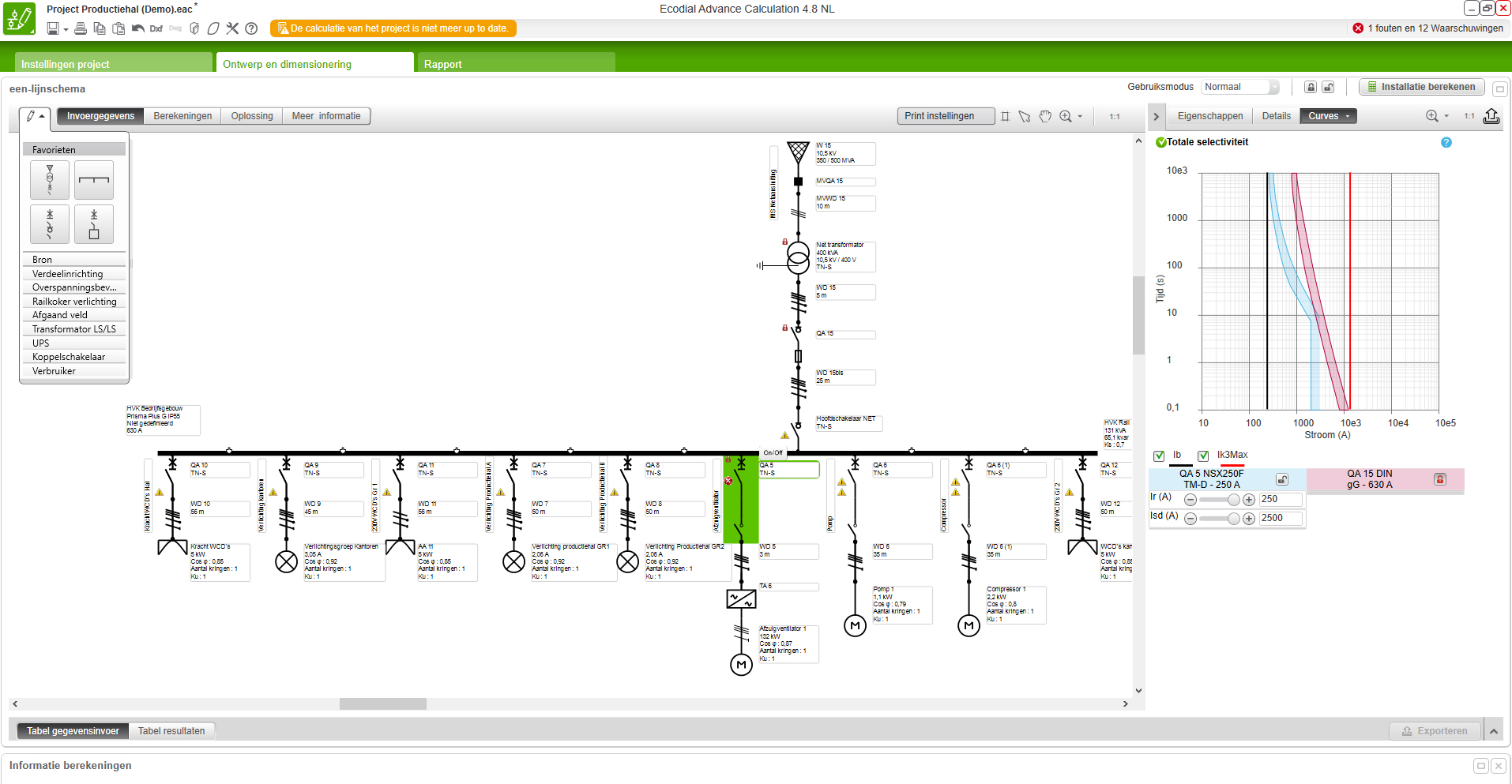The height and width of the screenshot is (784, 1512).
Task: Select the arrow pointer tool in schema toolbar
Action: 1025,116
